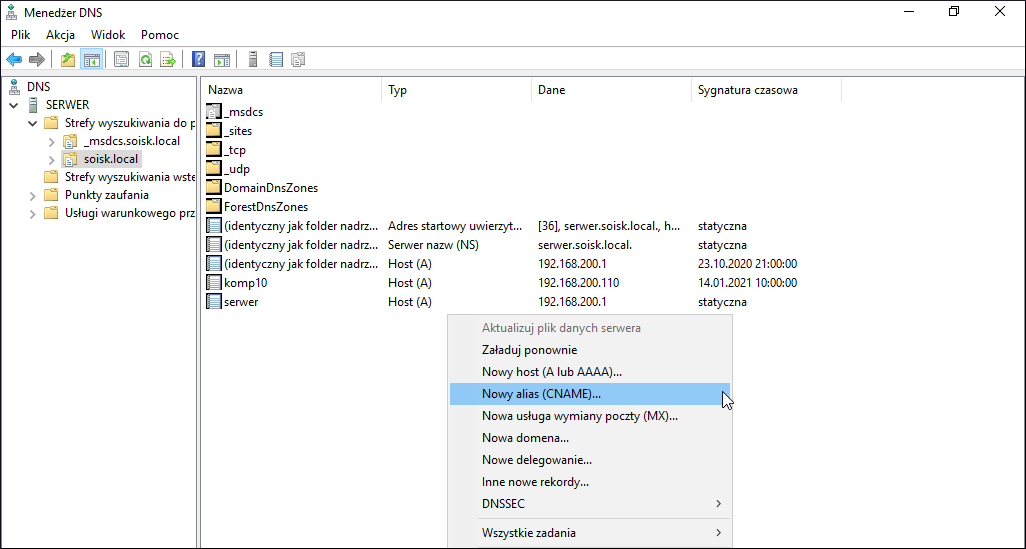The image size is (1026, 549).
Task: Click the stacked documents toolbar icon
Action: click(x=298, y=60)
